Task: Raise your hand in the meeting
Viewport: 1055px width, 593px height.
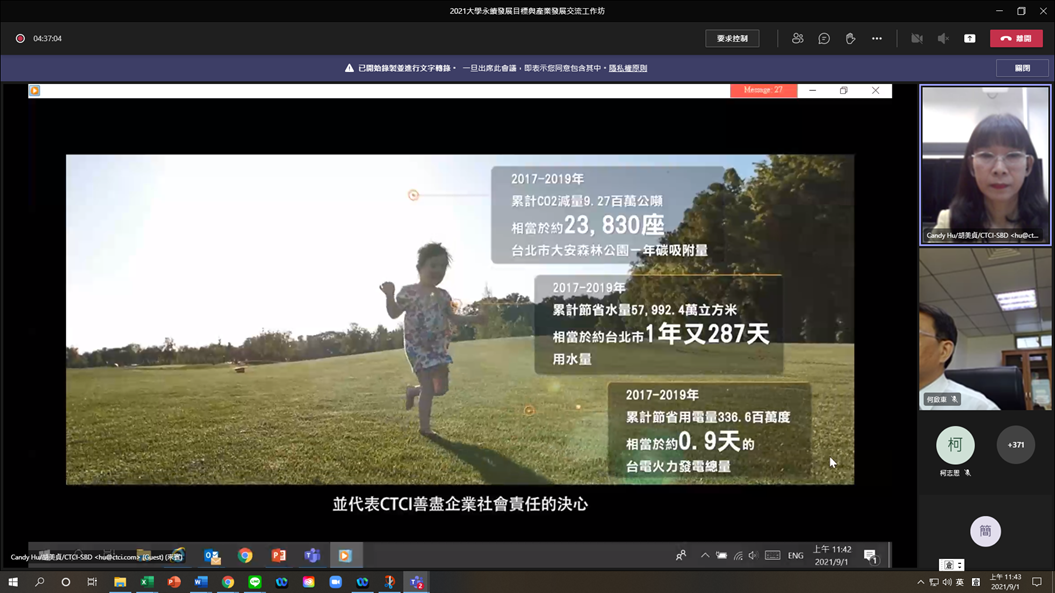Action: tap(850, 39)
